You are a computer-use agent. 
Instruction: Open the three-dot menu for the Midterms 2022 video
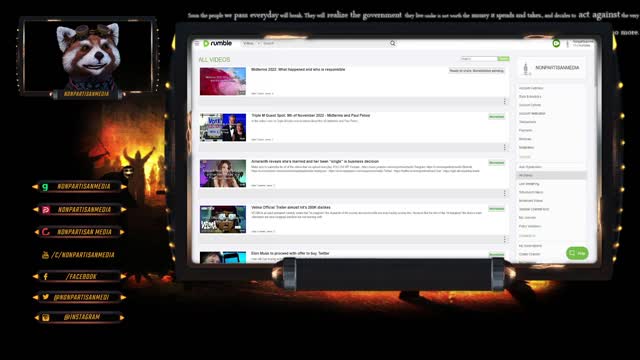pyautogui.click(x=504, y=101)
